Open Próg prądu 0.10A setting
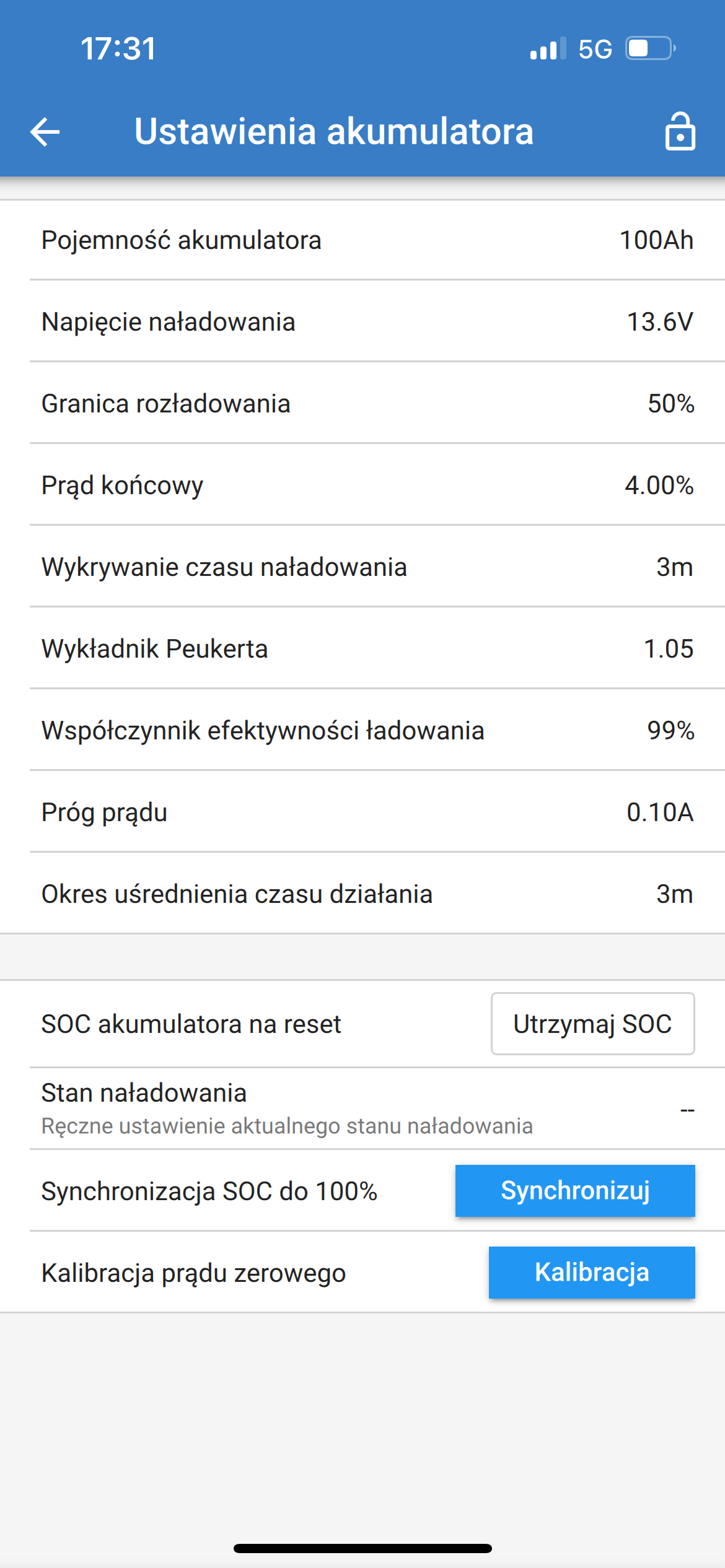This screenshot has height=1568, width=725. point(362,812)
